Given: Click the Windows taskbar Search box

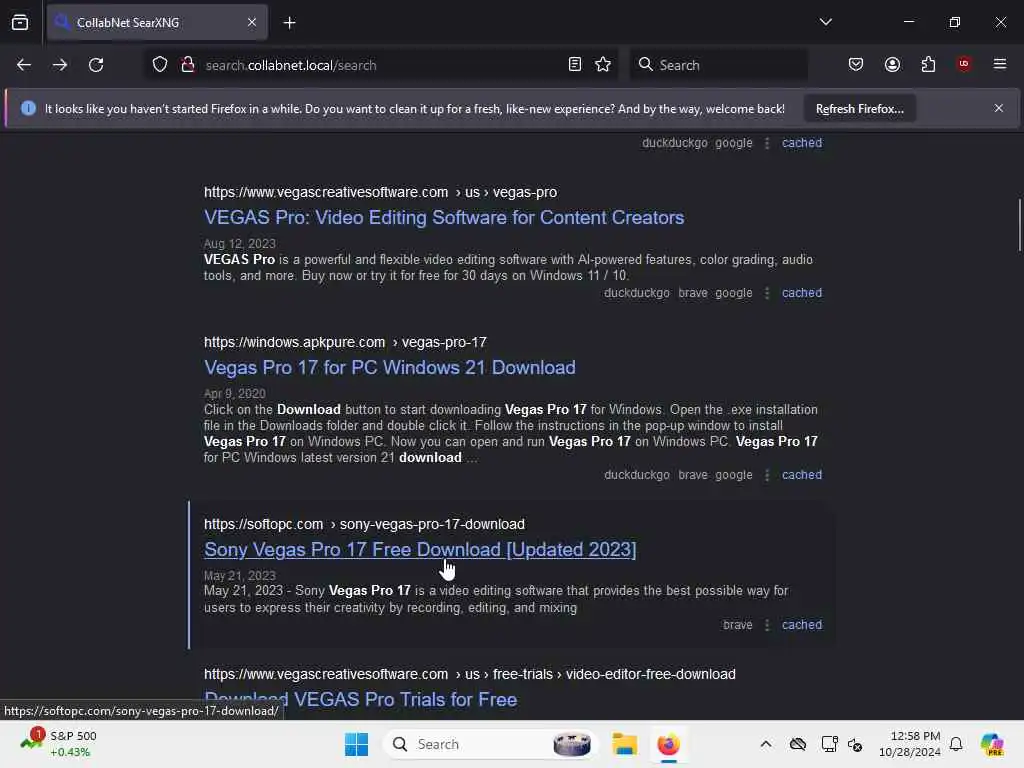Looking at the screenshot, I should 491,744.
